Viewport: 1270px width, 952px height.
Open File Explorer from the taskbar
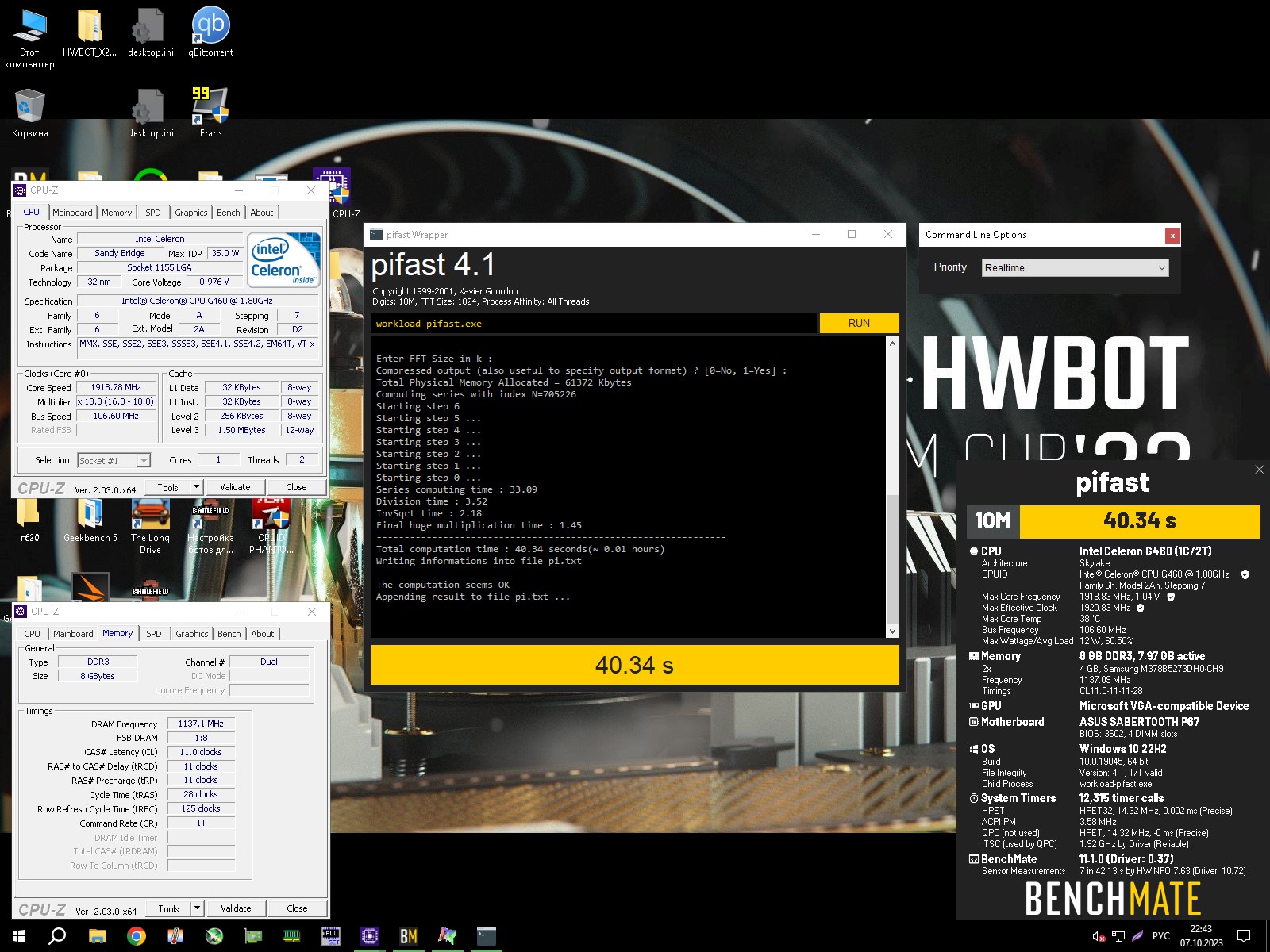[x=97, y=936]
